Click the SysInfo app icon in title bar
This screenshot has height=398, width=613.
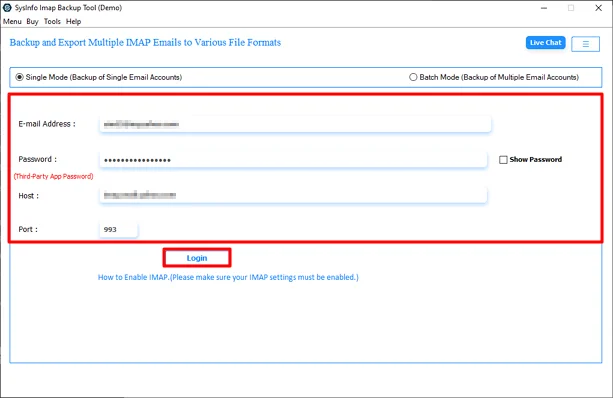(x=7, y=7)
